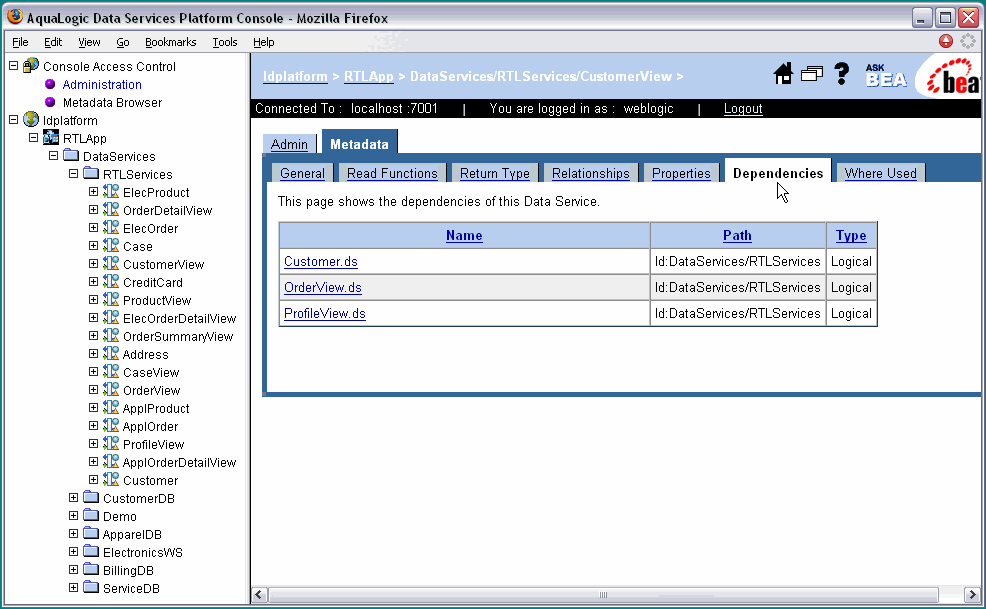Sort dependencies by Type column
This screenshot has height=609, width=986.
851,235
